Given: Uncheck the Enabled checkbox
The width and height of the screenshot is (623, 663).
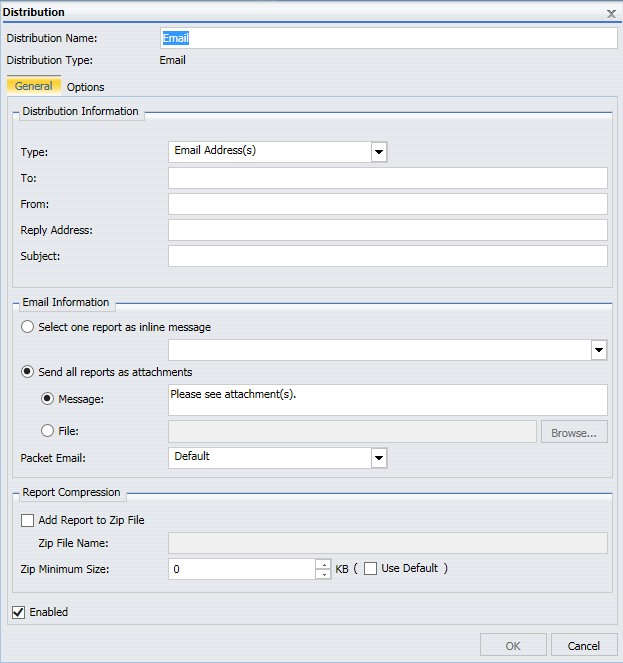Looking at the screenshot, I should [x=19, y=612].
